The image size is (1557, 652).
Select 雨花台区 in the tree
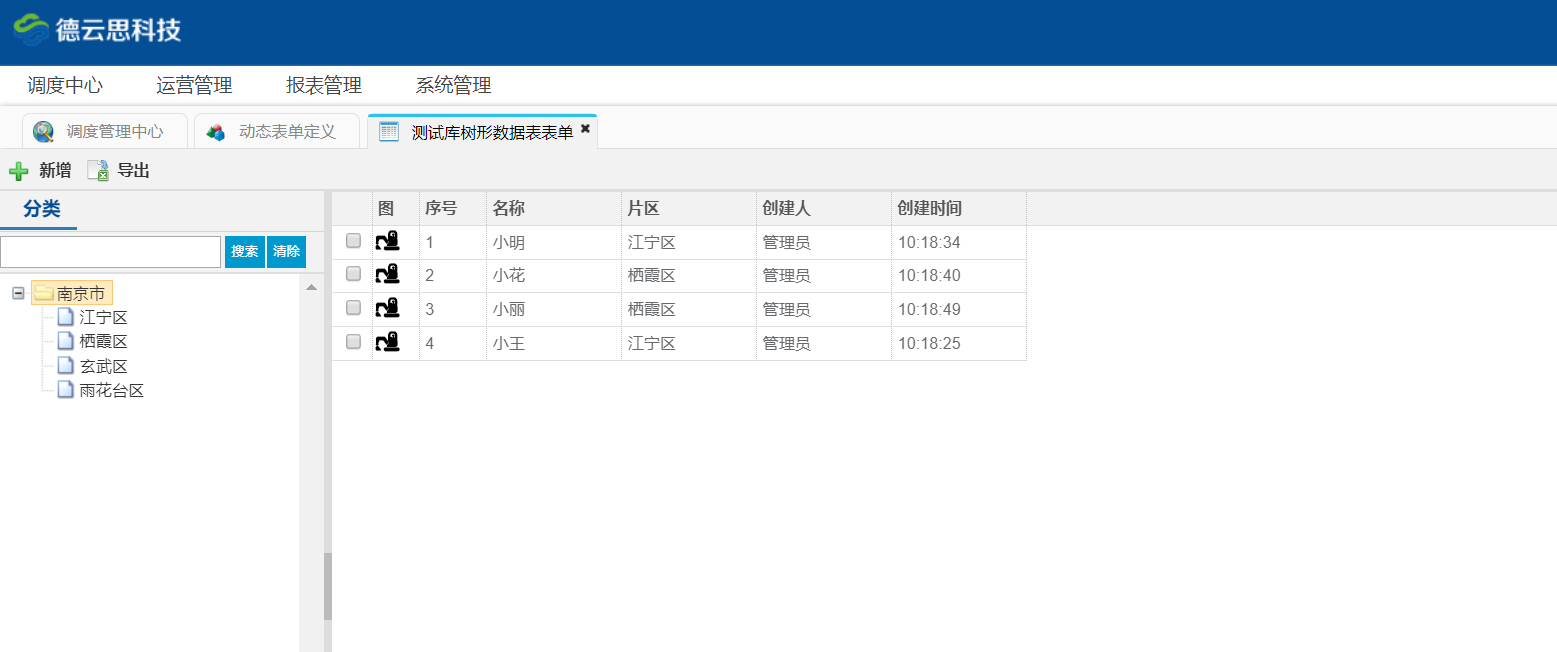coord(111,391)
